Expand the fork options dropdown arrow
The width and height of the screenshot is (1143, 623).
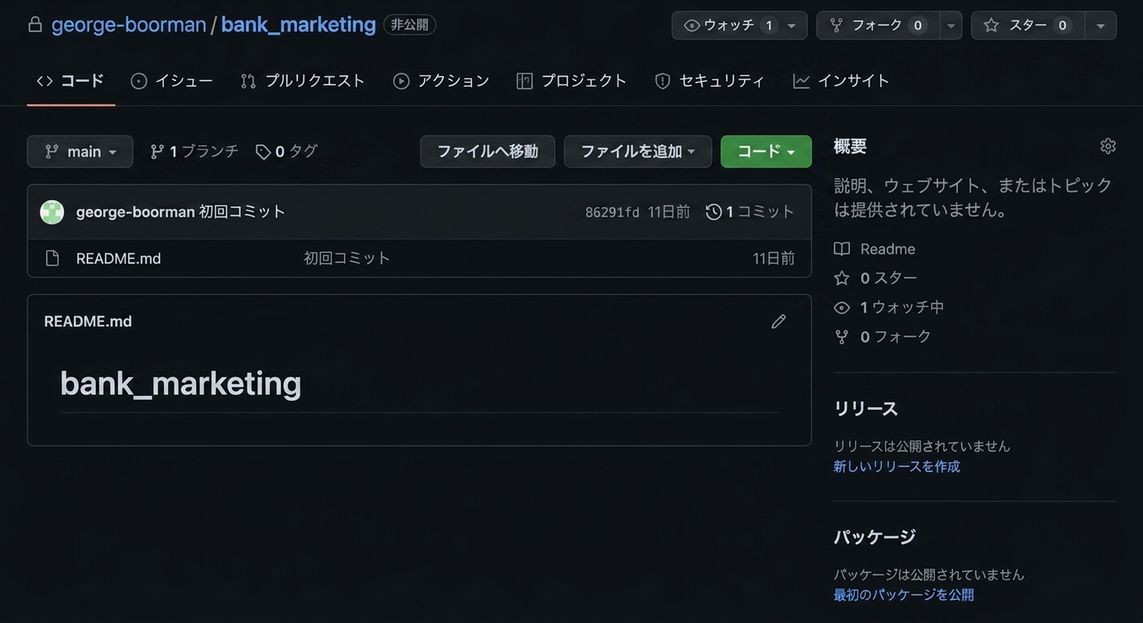pyautogui.click(x=951, y=26)
